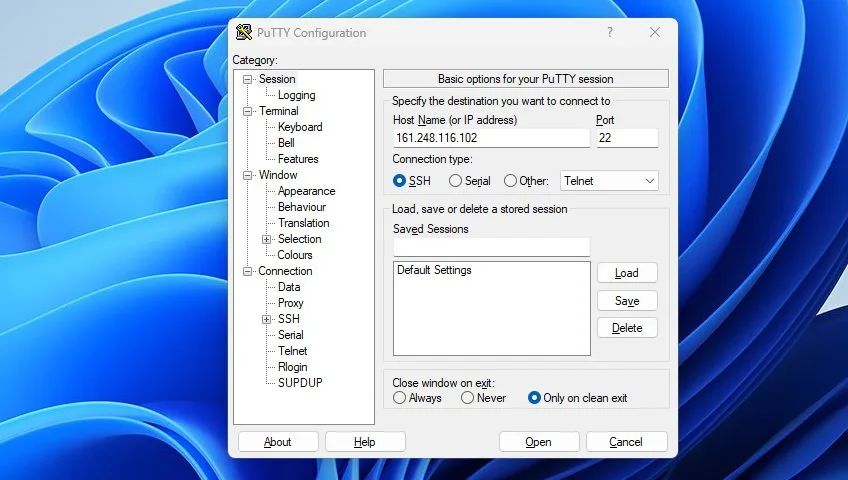Choose Only on clean exit option
This screenshot has width=848, height=480.
pyautogui.click(x=534, y=398)
